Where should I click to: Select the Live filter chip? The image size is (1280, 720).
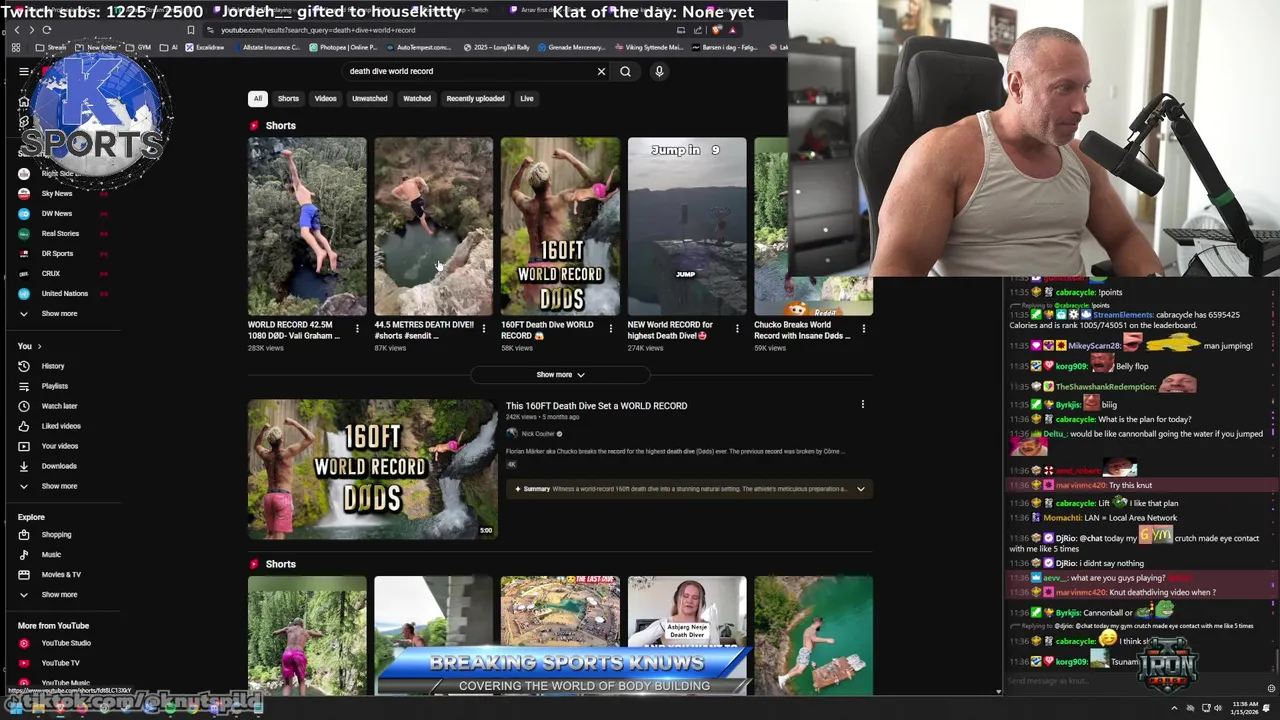(527, 98)
